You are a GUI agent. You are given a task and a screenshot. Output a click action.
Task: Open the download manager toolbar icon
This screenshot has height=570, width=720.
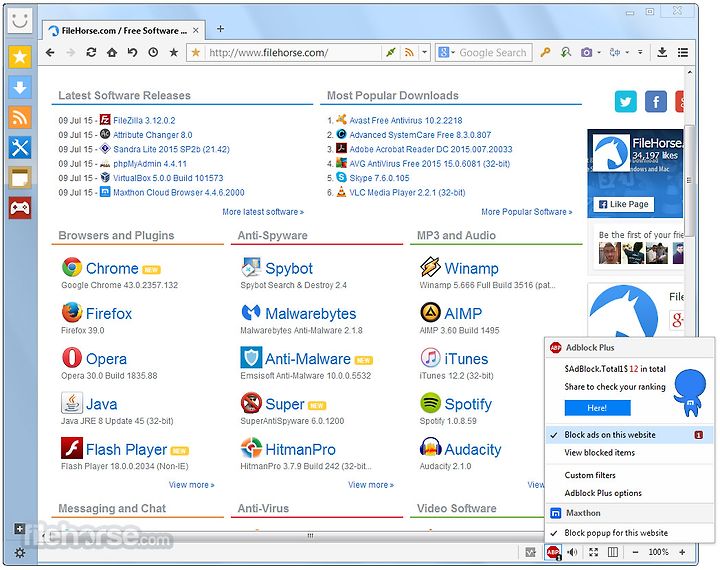(662, 52)
